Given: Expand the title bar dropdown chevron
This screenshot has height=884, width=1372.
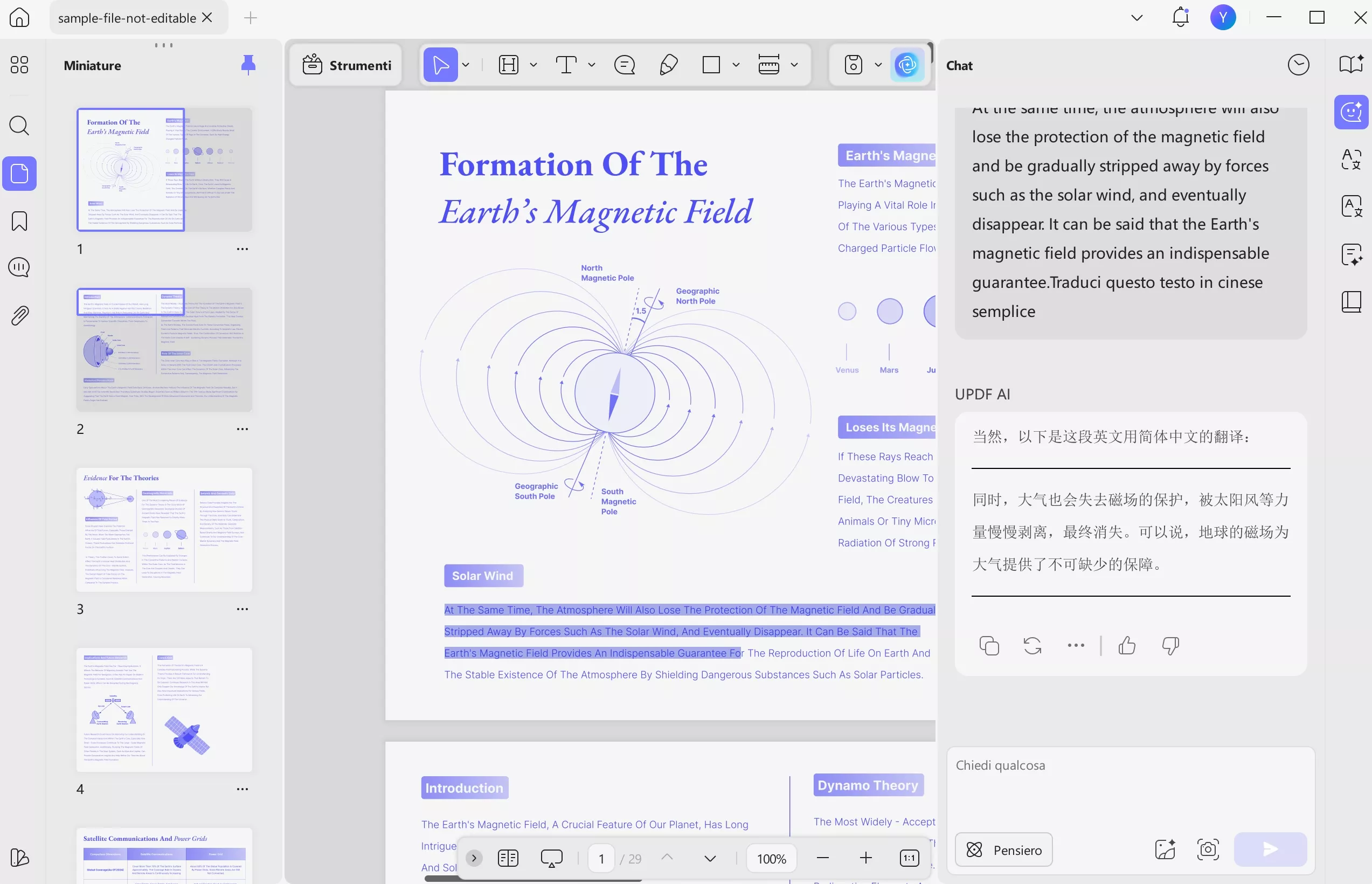Looking at the screenshot, I should (1136, 18).
